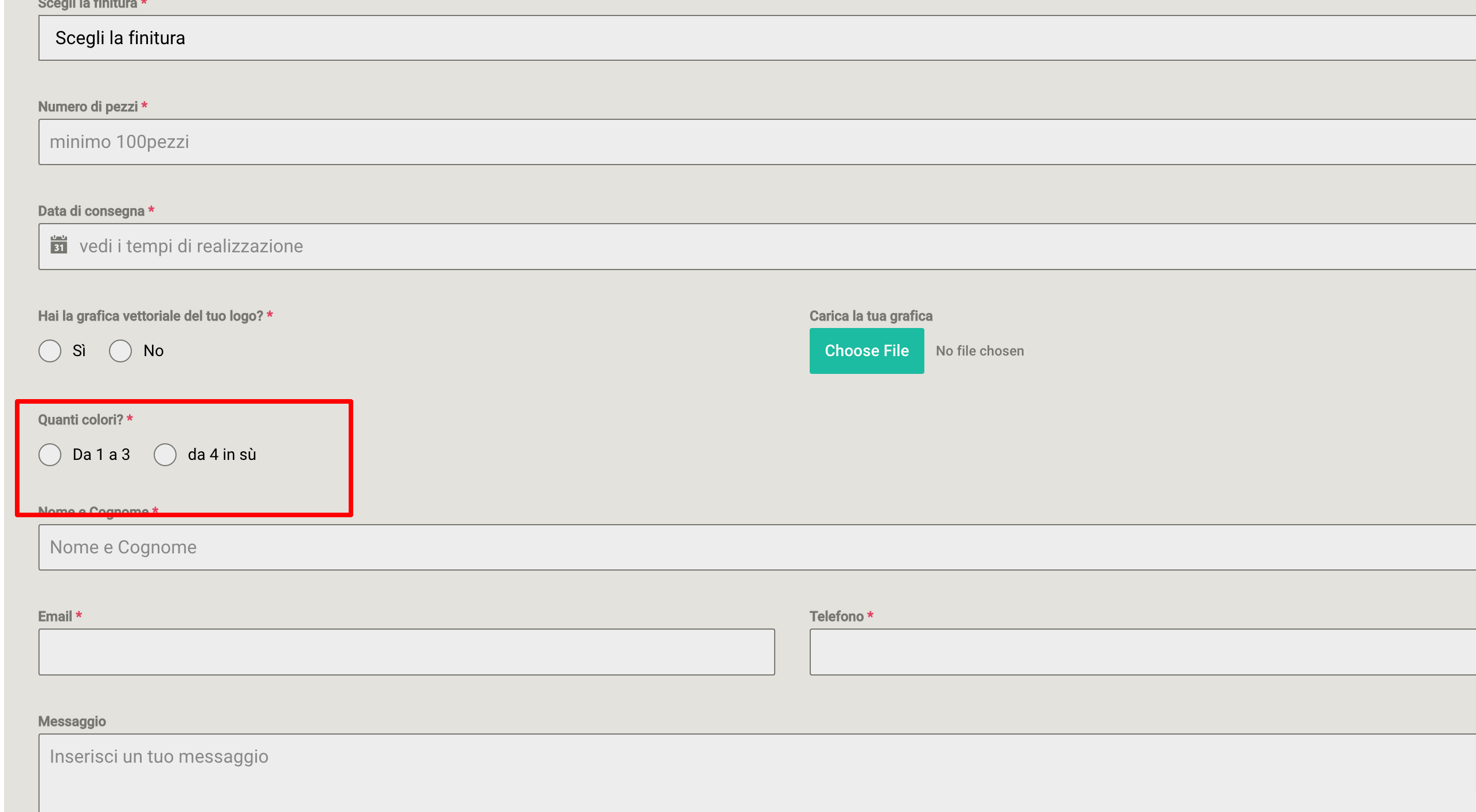Click the Choose File button
The height and width of the screenshot is (812, 1476).
(x=866, y=350)
